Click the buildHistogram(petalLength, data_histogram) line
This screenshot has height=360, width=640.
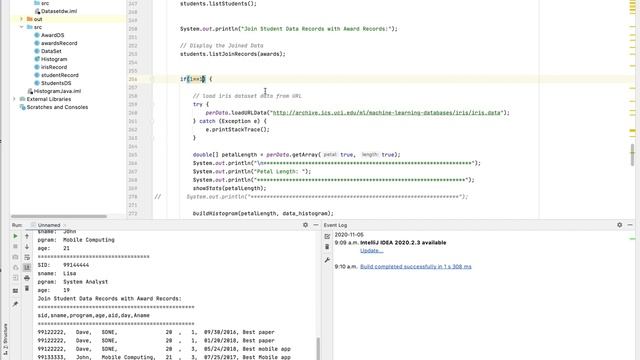click(263, 213)
